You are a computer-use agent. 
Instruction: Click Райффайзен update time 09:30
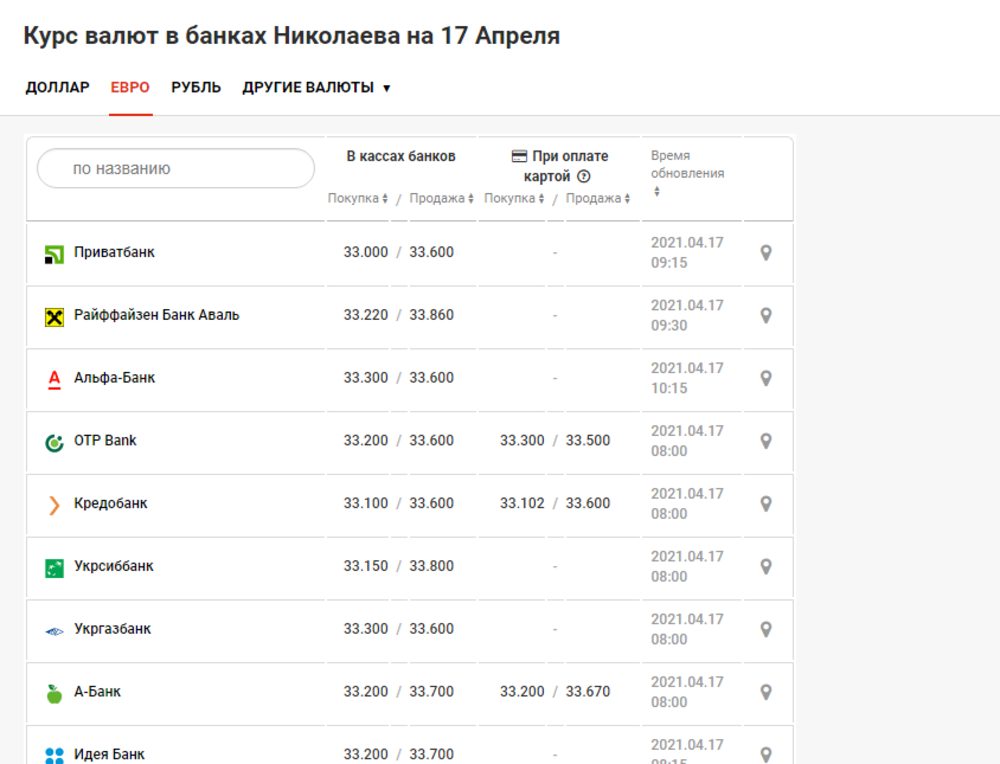tap(669, 326)
